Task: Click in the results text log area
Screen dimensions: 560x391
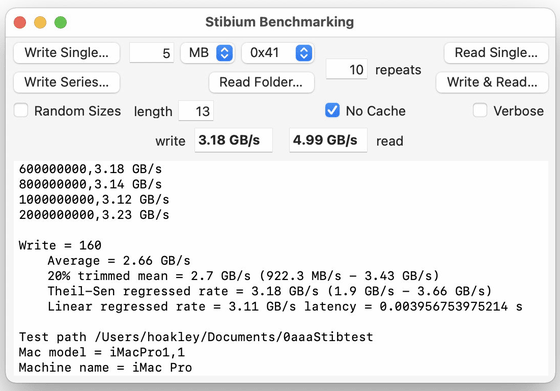Action: coord(281,268)
